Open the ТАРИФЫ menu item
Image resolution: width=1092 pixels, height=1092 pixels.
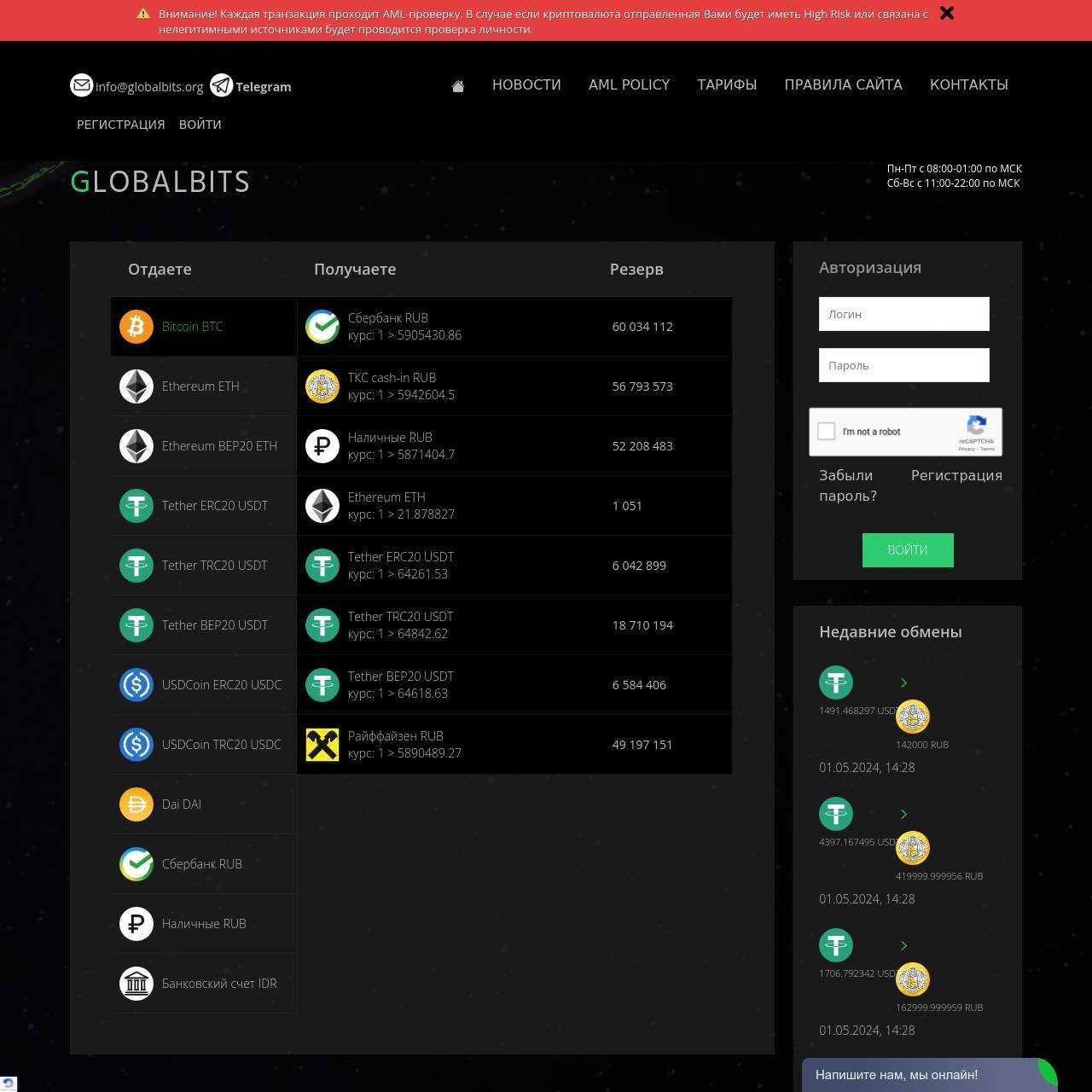(727, 84)
